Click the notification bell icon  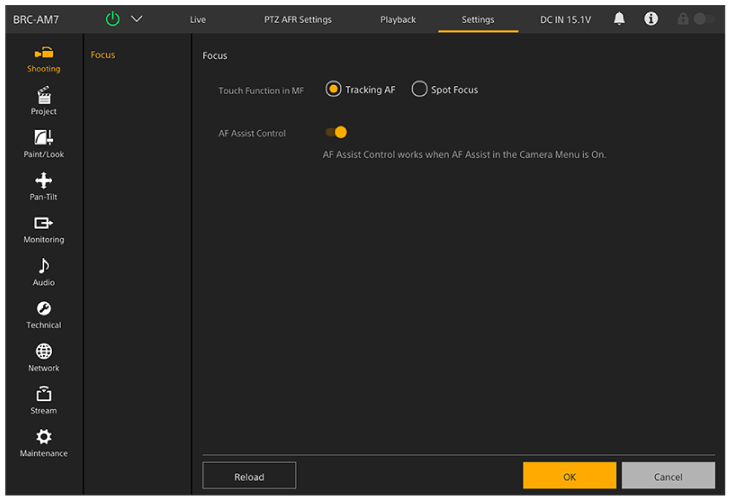point(619,19)
